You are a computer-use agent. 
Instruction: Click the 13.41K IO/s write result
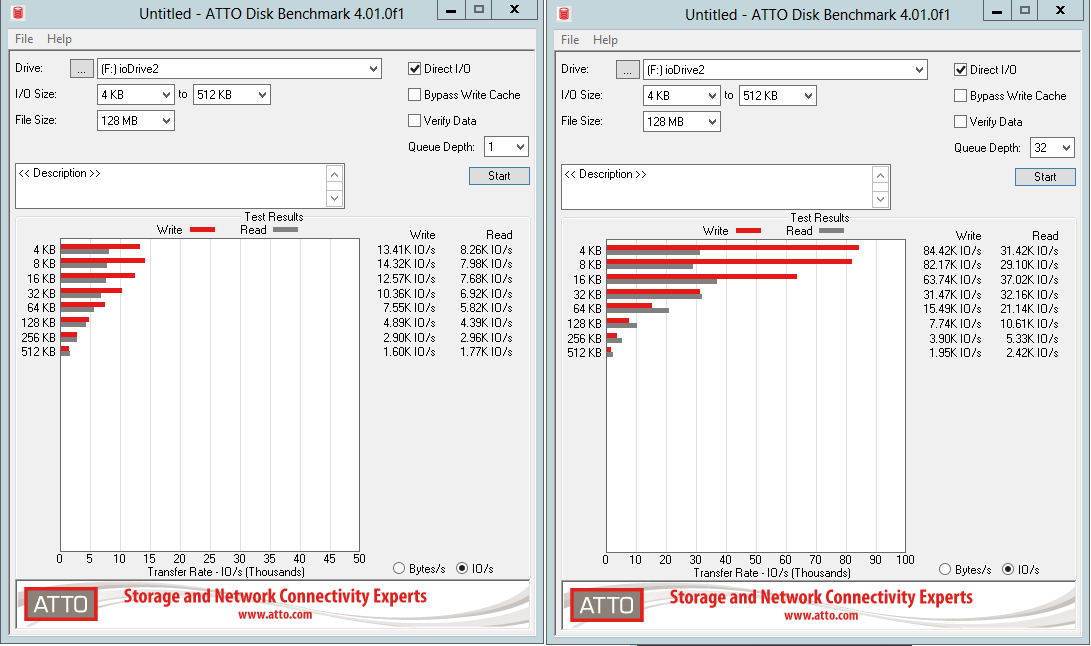click(406, 250)
